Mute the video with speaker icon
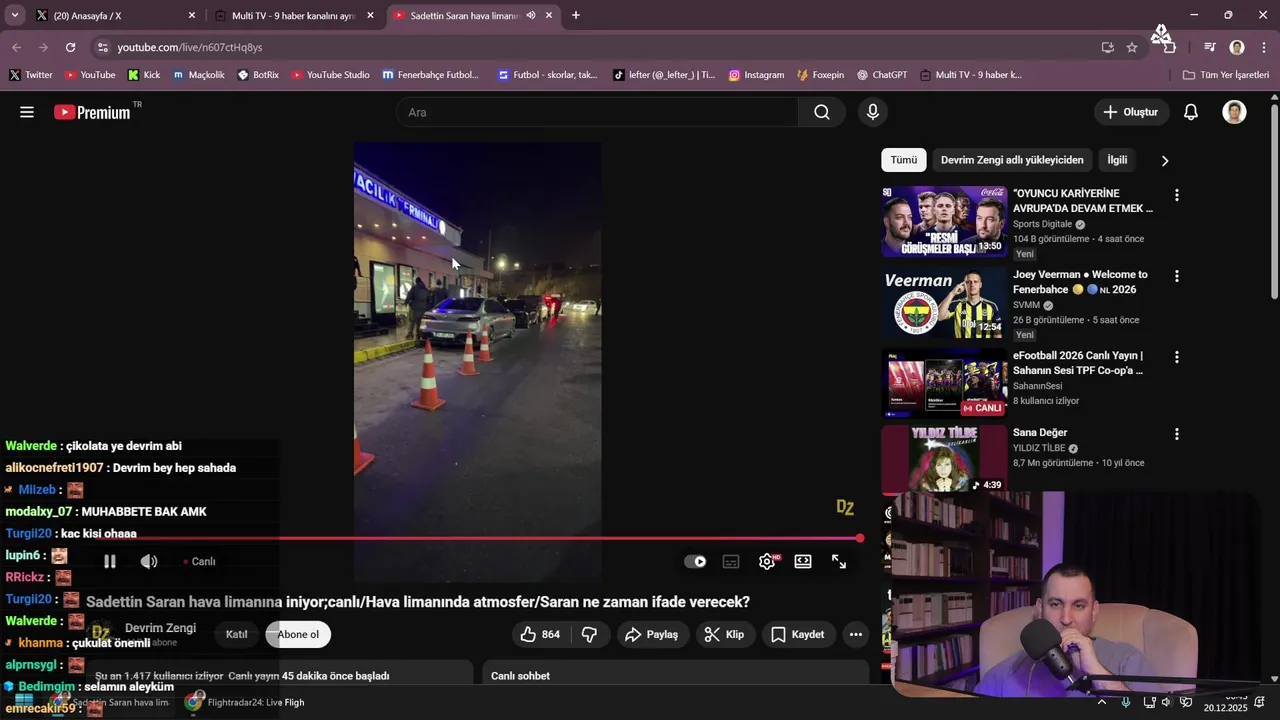Screen dimensions: 1280x720 [149, 562]
